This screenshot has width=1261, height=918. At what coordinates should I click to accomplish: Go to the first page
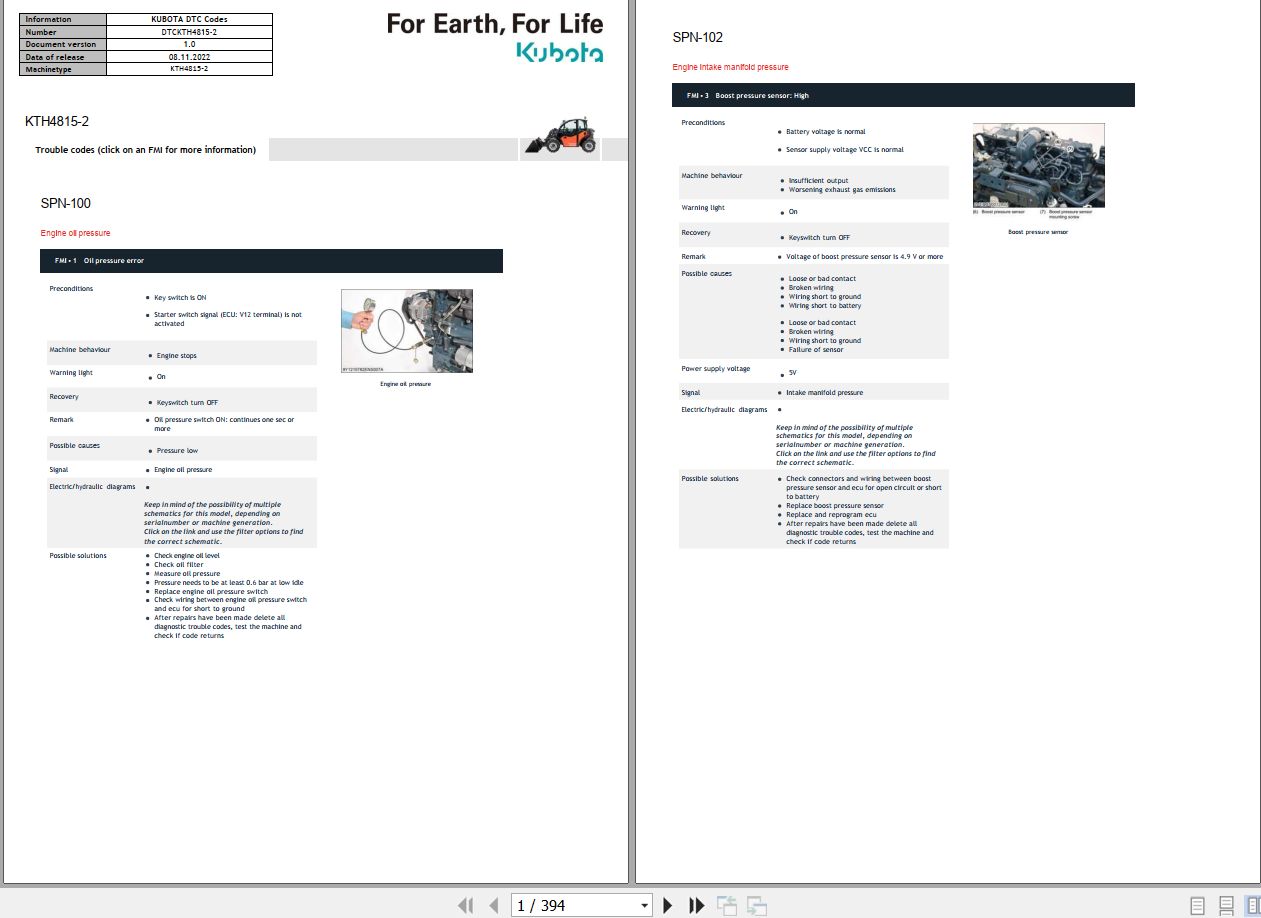pos(465,905)
